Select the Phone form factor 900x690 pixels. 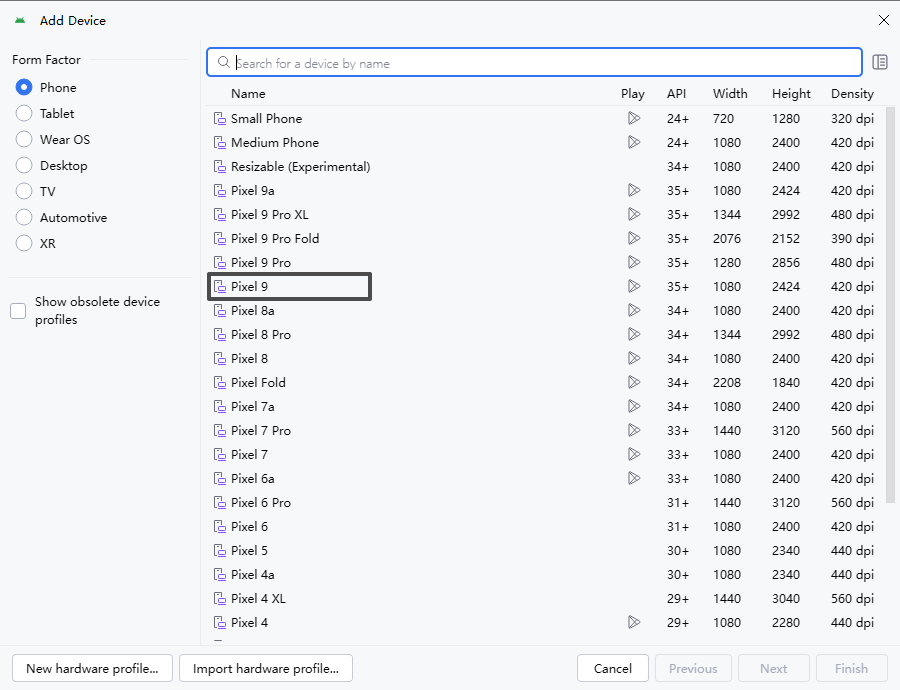click(24, 88)
